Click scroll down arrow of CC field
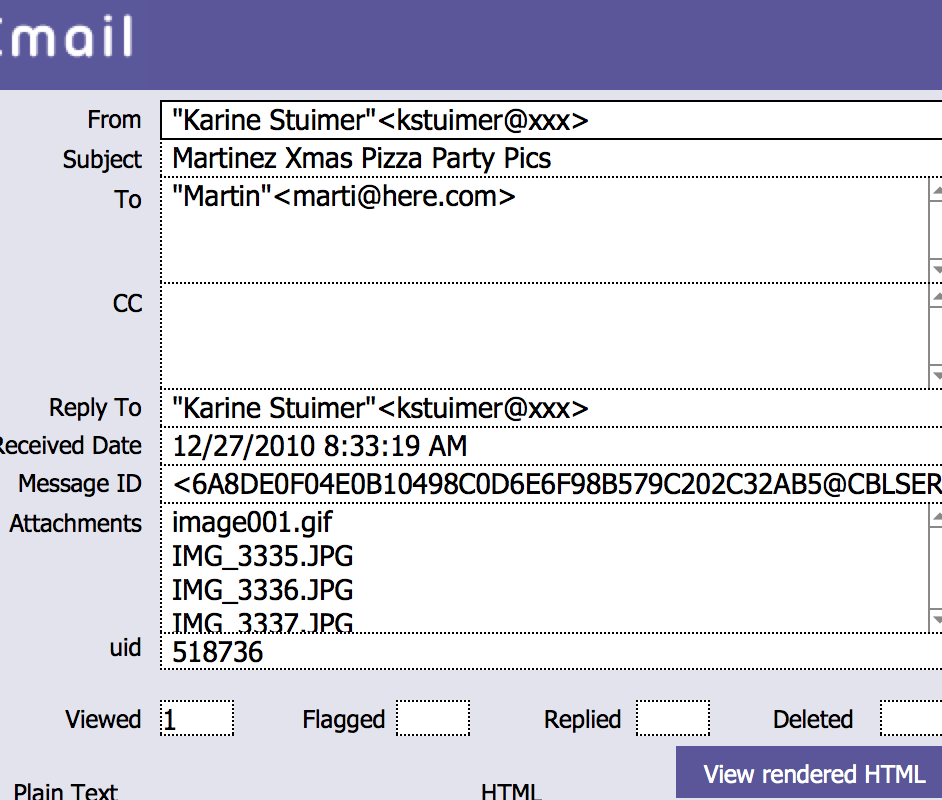The width and height of the screenshot is (942, 800). coord(936,377)
